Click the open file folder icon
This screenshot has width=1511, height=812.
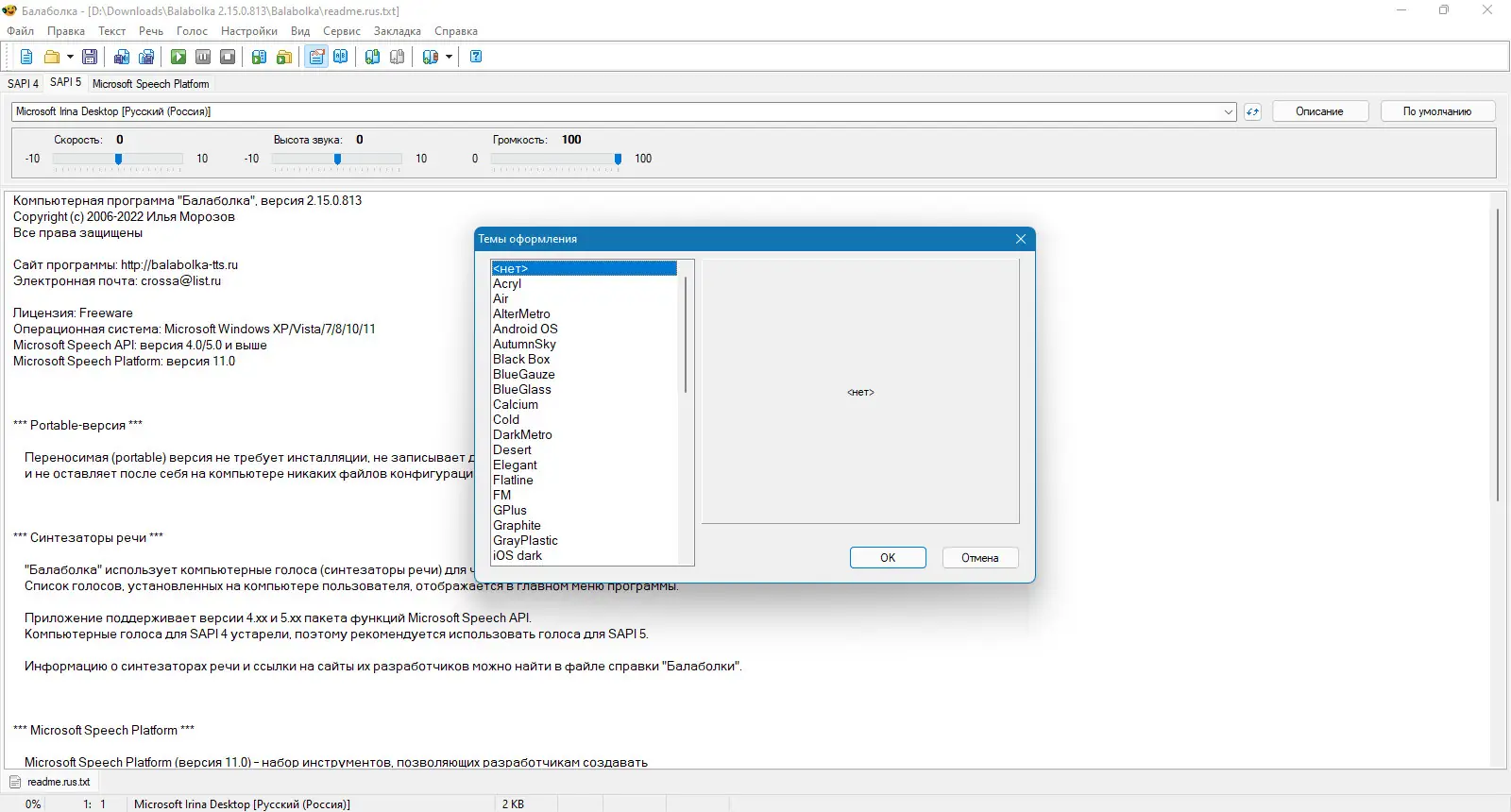click(52, 57)
